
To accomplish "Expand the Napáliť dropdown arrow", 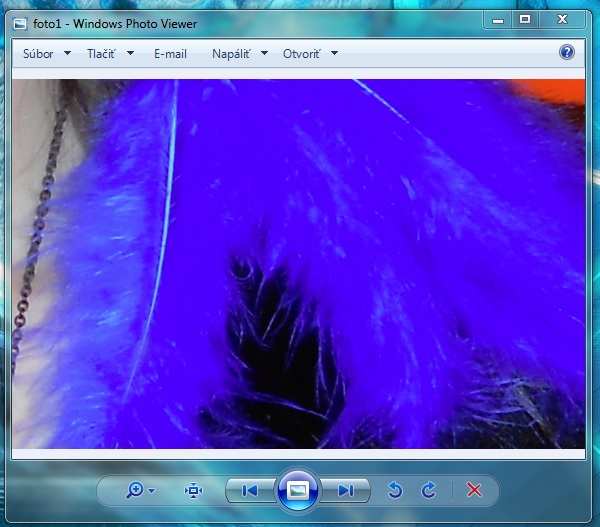I will click(264, 54).
